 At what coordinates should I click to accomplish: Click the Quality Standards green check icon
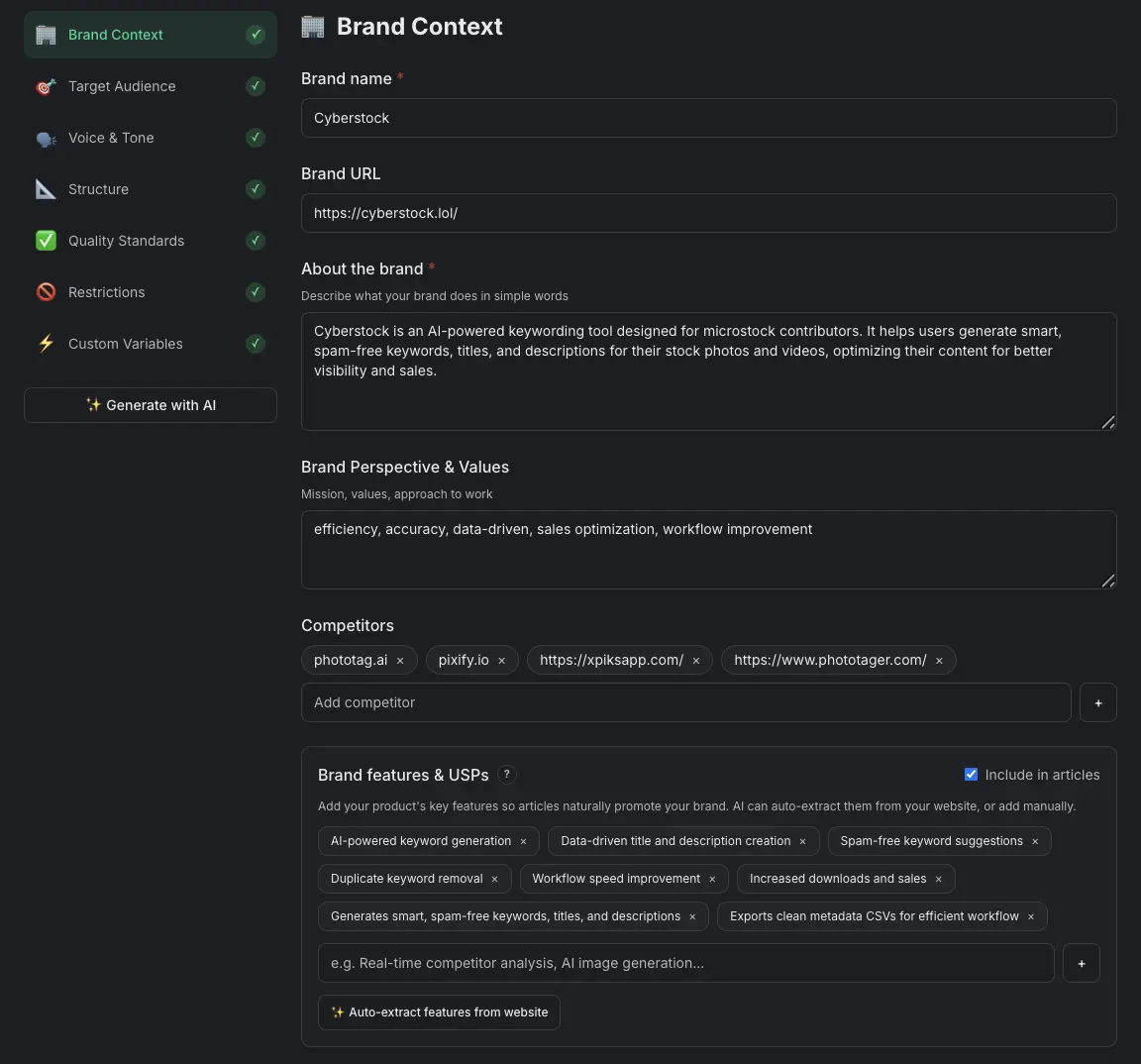click(46, 241)
